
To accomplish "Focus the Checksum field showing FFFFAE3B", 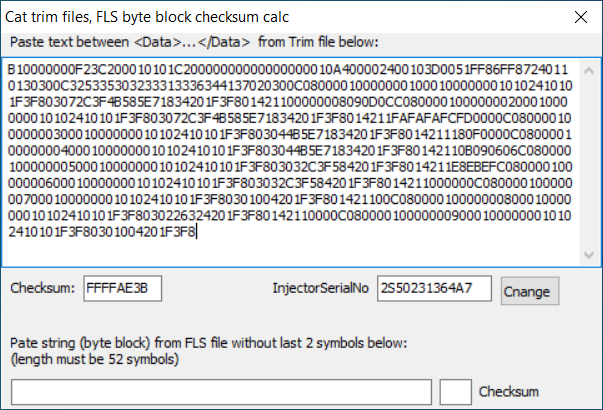I will 122,289.
